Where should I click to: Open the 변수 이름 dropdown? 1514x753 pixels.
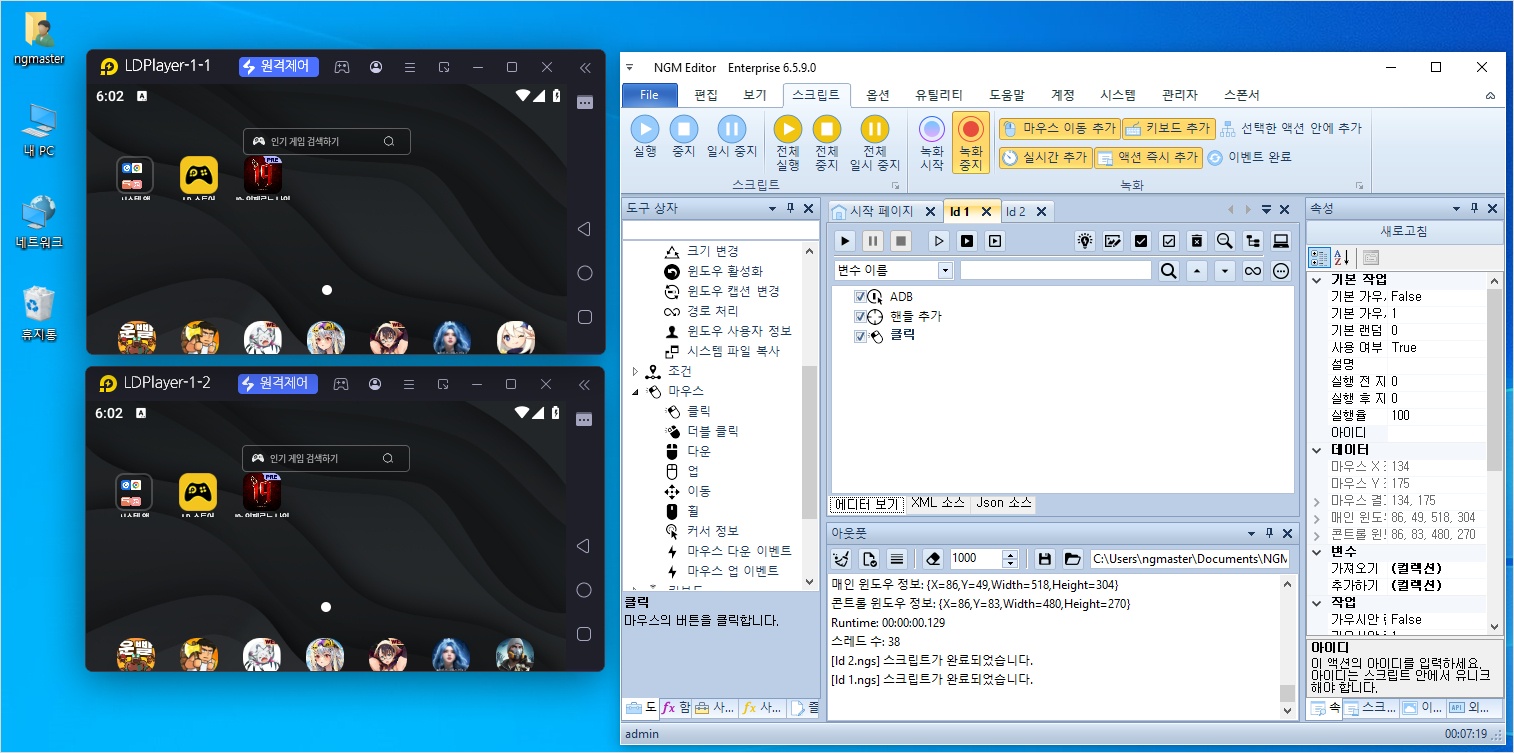[945, 271]
